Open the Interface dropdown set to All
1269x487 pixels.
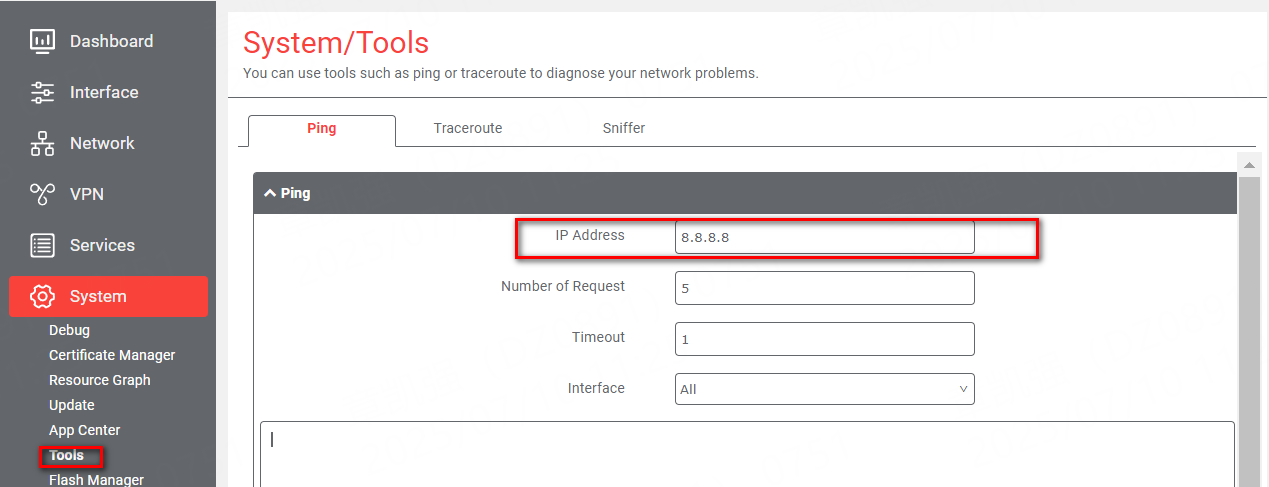[825, 389]
